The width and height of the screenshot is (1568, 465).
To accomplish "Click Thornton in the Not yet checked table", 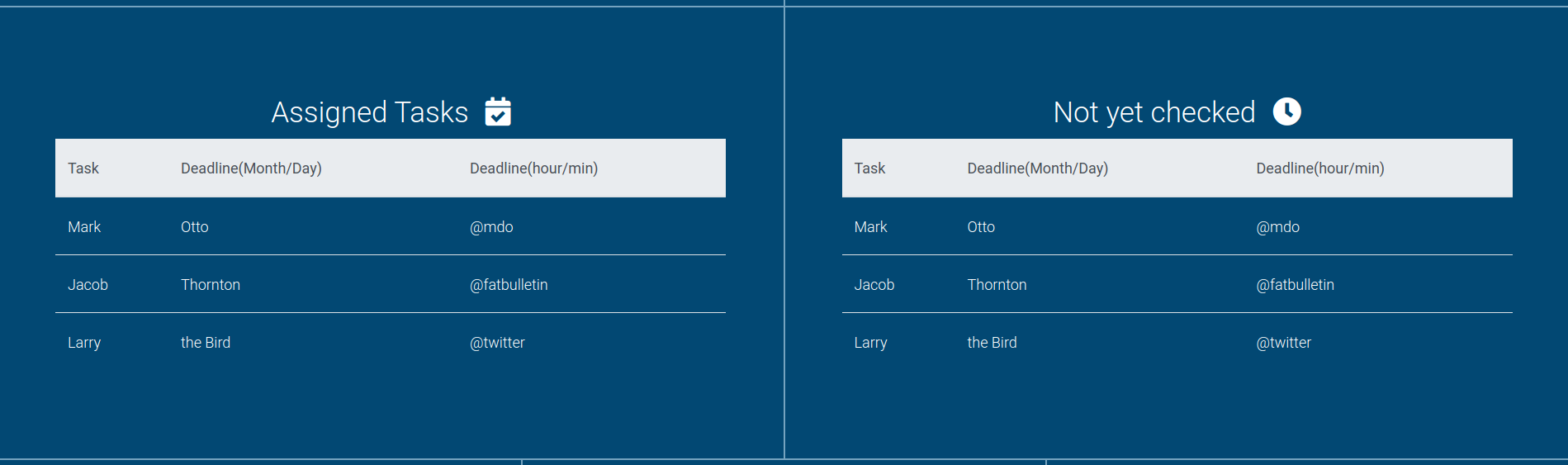I will 997,285.
